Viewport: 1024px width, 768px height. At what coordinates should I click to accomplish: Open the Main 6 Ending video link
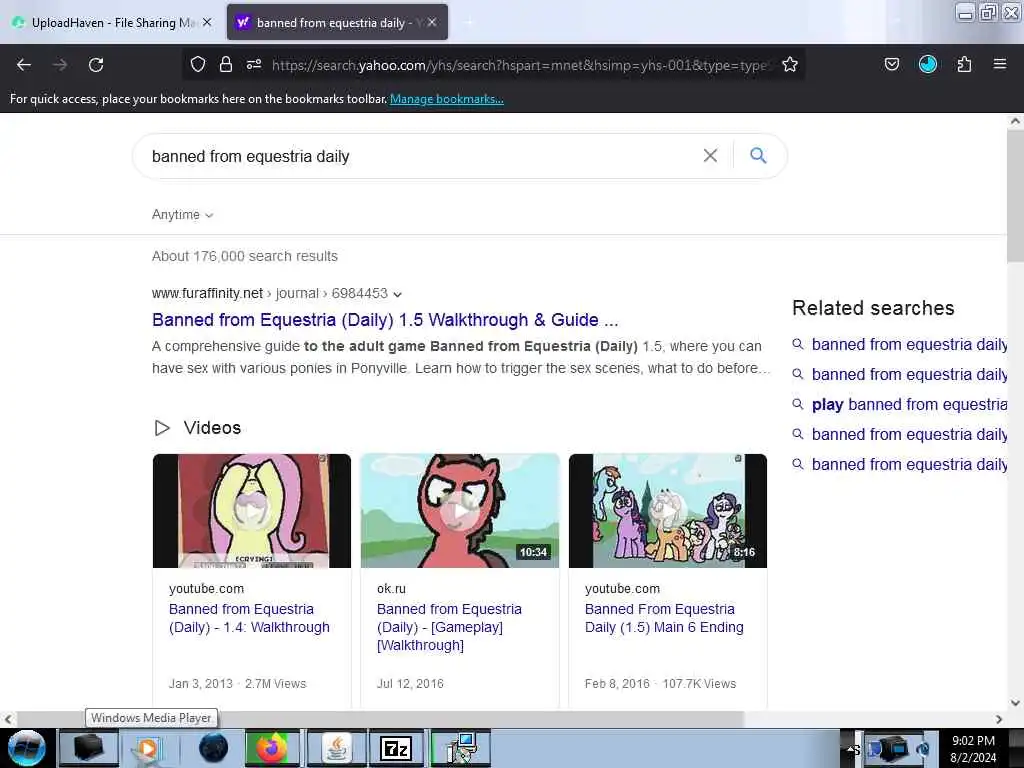664,618
